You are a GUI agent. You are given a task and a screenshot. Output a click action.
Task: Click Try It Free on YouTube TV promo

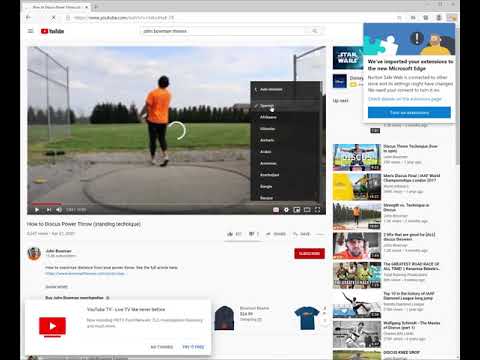193,347
